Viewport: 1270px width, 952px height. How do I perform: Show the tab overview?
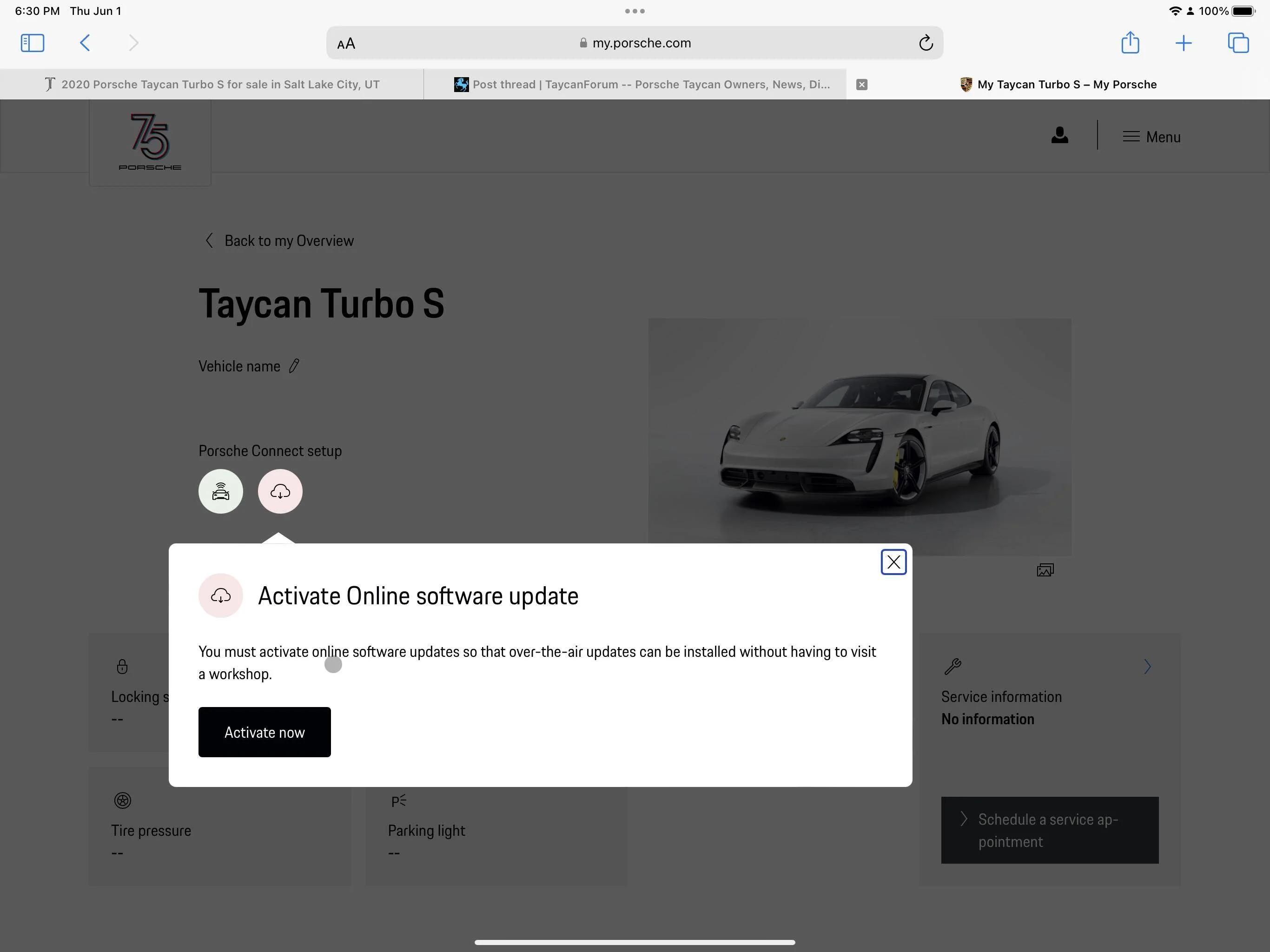coord(1238,43)
